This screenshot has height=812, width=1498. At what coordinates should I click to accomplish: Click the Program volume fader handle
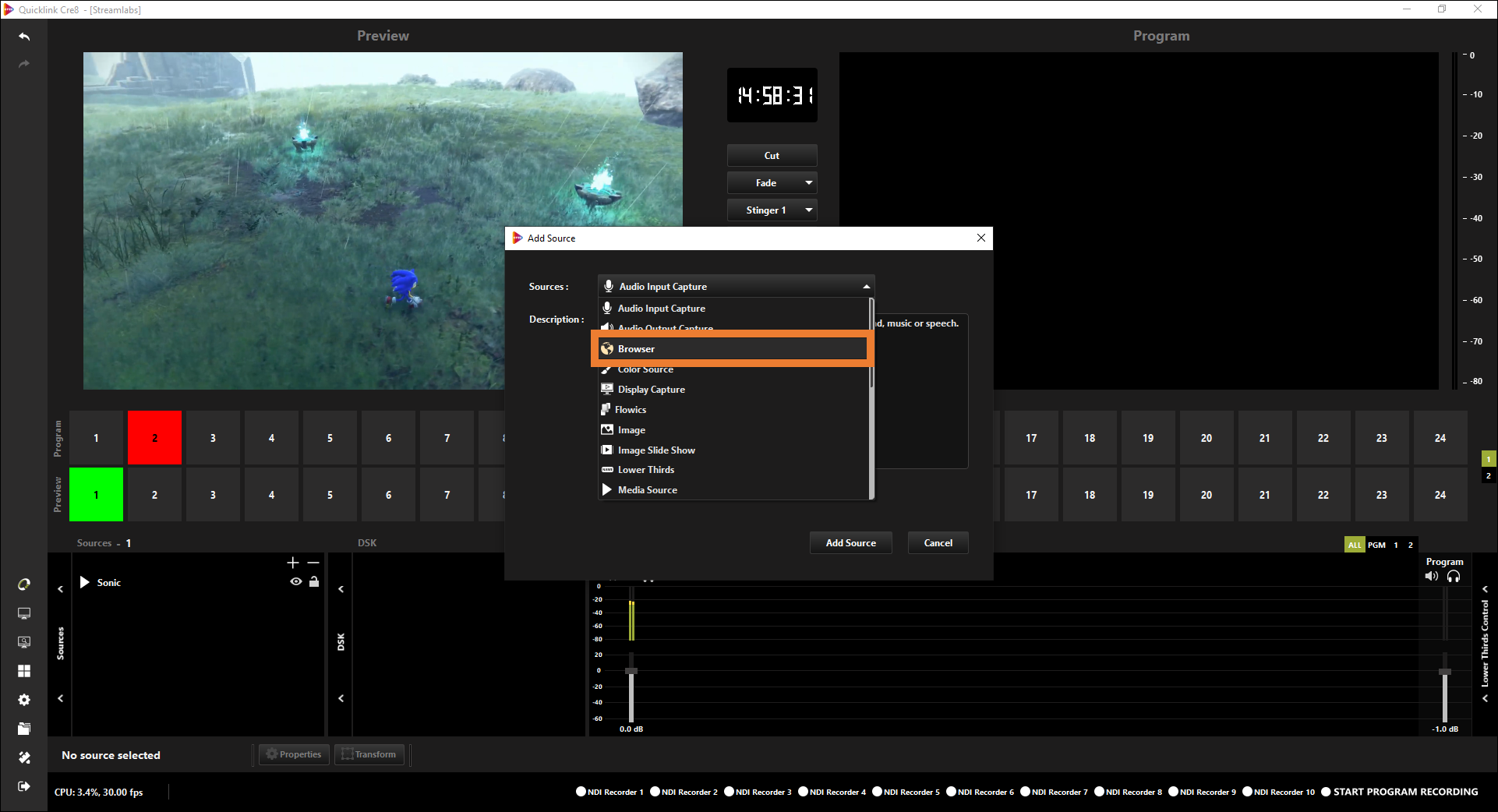coord(1445,672)
